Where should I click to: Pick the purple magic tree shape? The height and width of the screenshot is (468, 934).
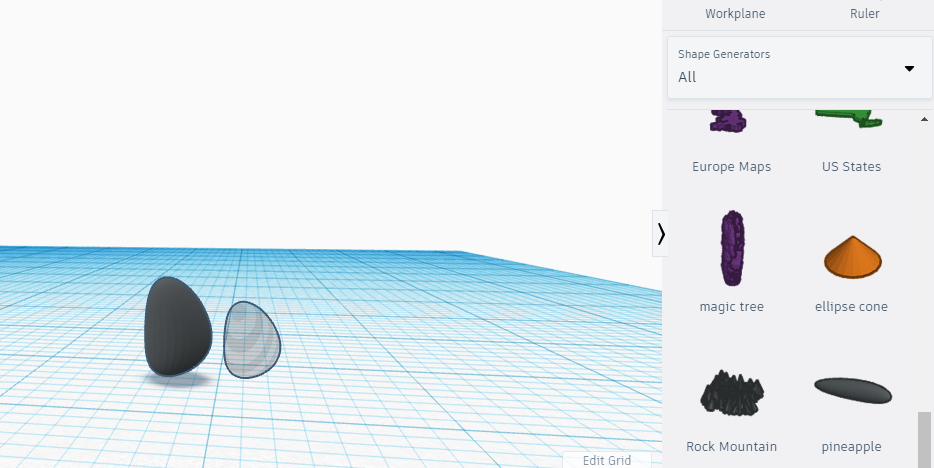[731, 248]
